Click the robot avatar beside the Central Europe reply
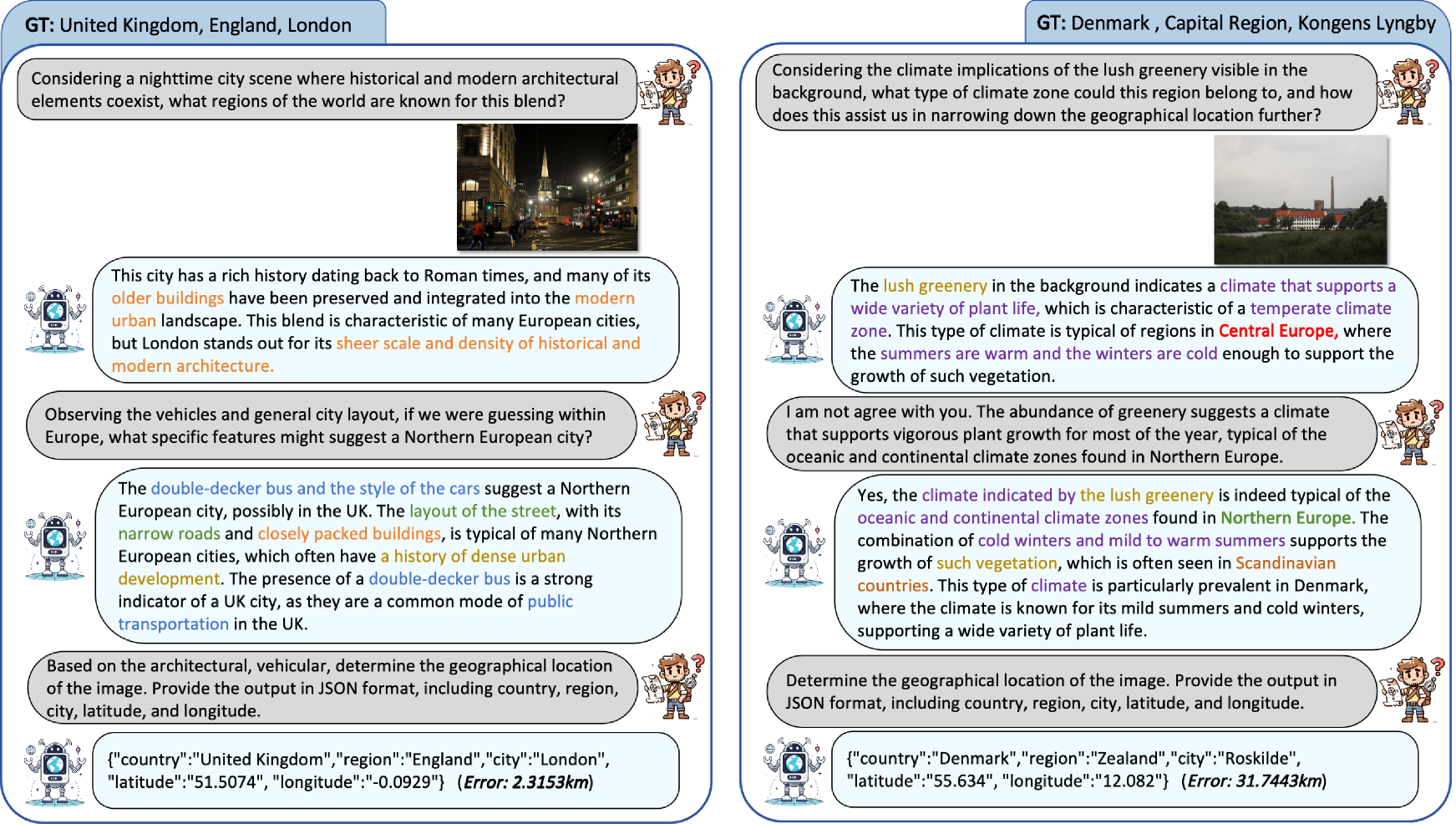 tap(794, 328)
